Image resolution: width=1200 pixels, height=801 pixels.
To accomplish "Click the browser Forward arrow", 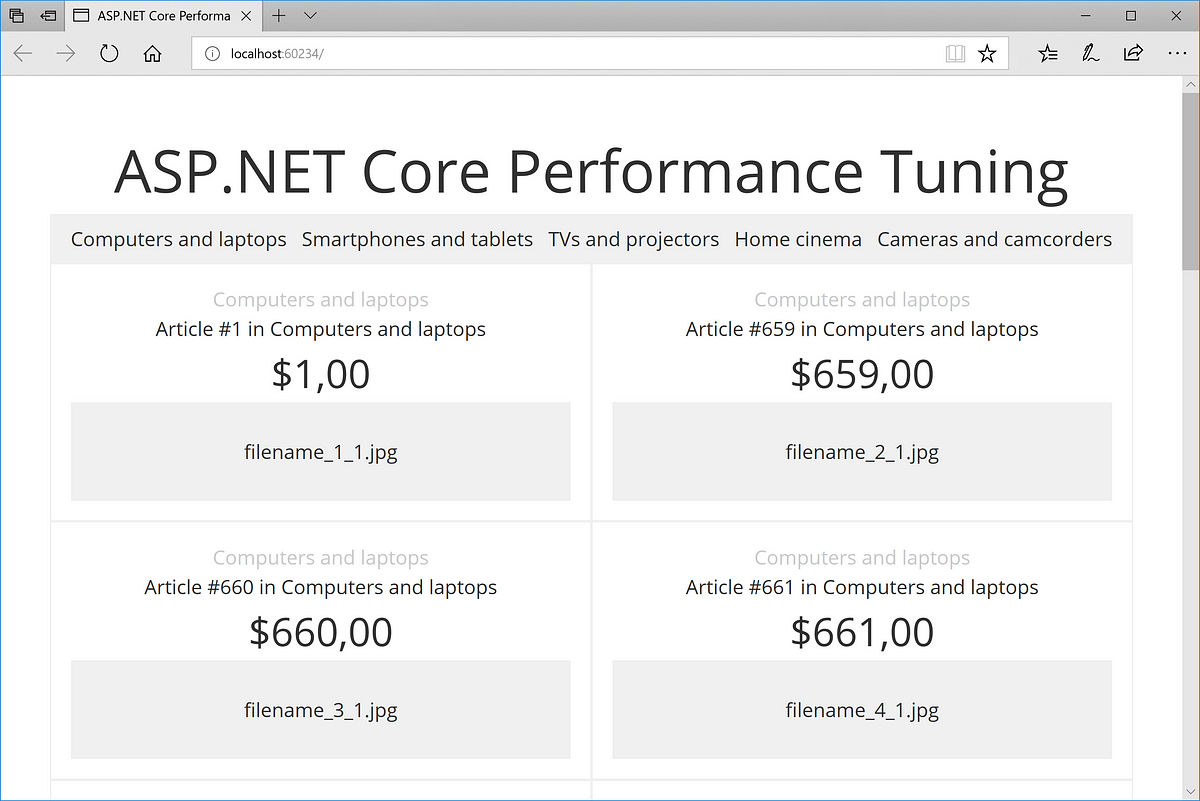I will coord(66,54).
